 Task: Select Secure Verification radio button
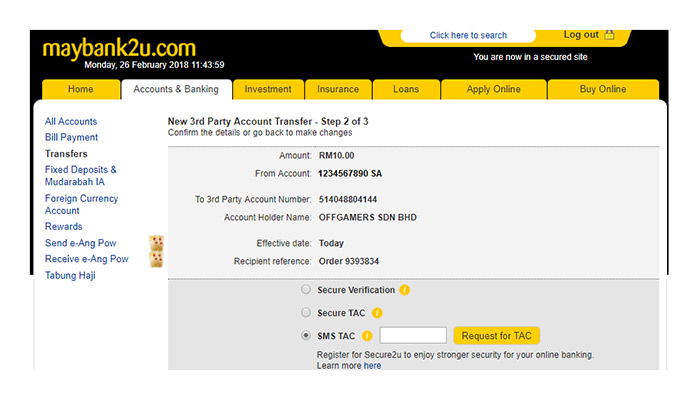(306, 290)
